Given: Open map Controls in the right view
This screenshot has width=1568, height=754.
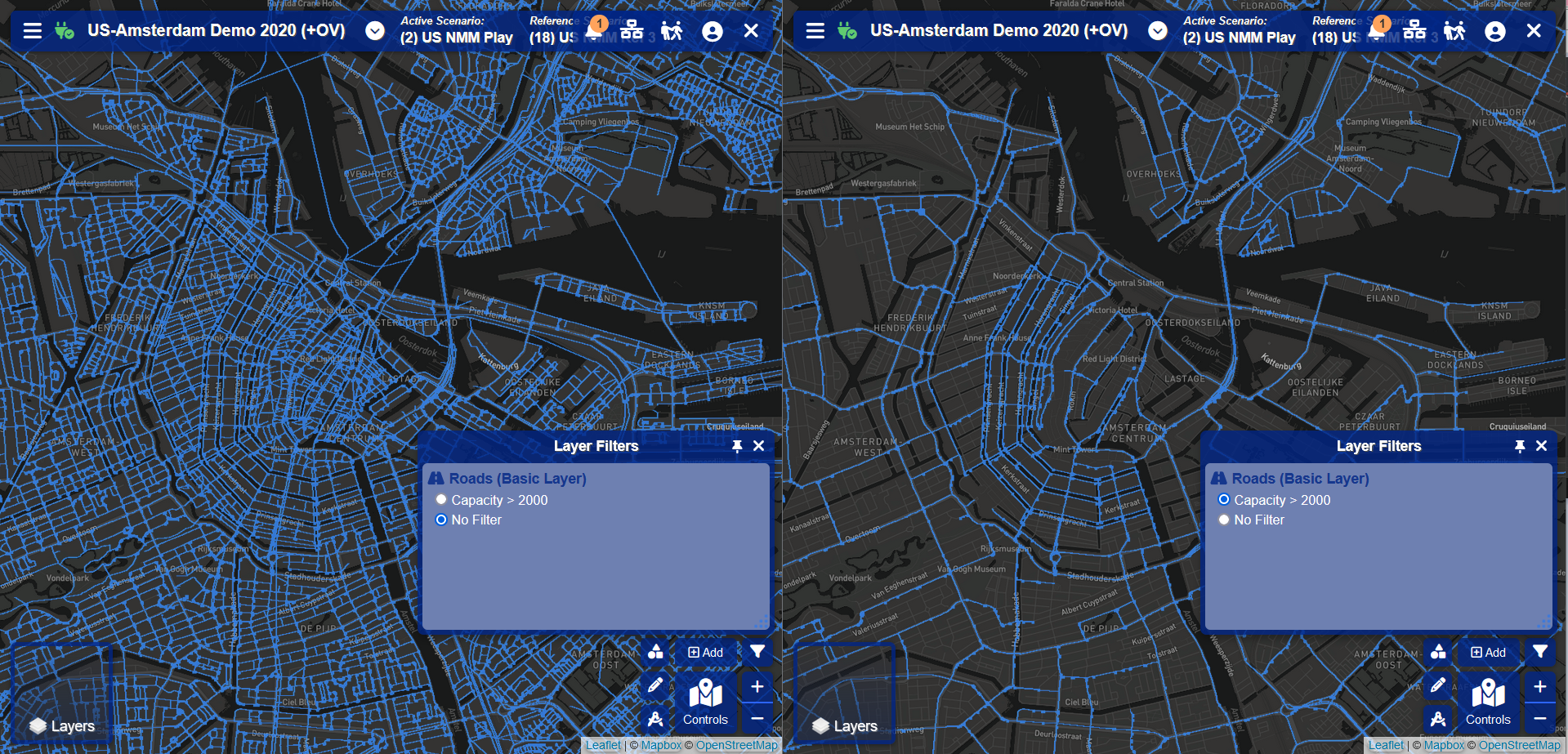Looking at the screenshot, I should pos(1488,702).
